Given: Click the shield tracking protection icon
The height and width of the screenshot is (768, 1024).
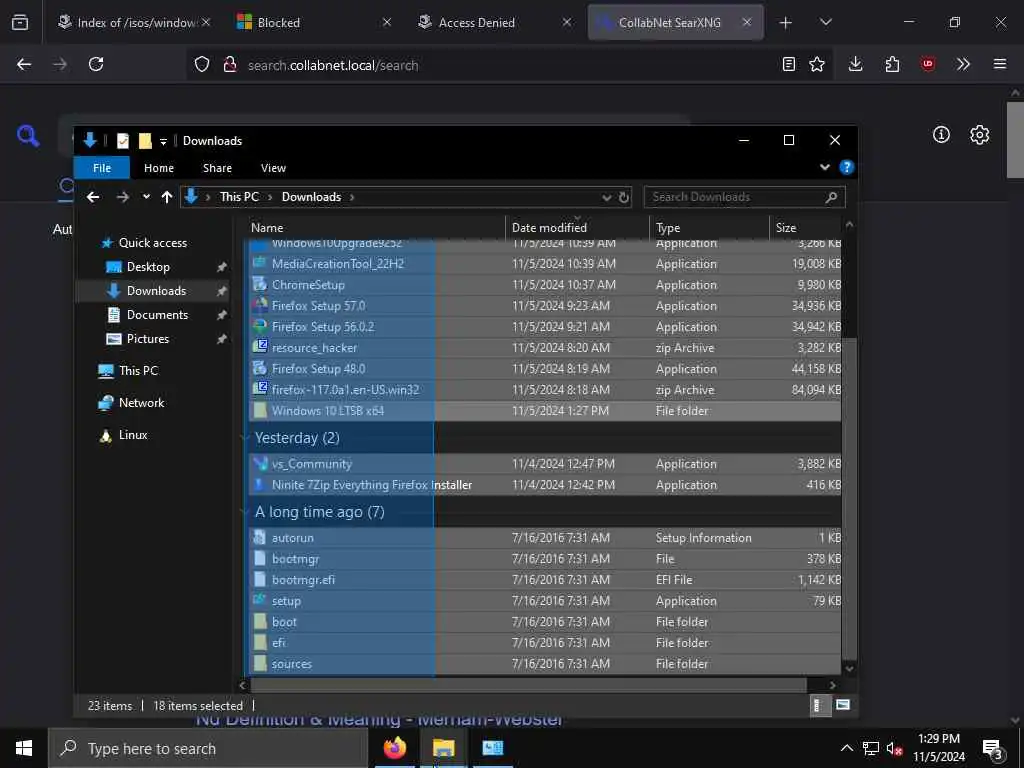Looking at the screenshot, I should 202,65.
